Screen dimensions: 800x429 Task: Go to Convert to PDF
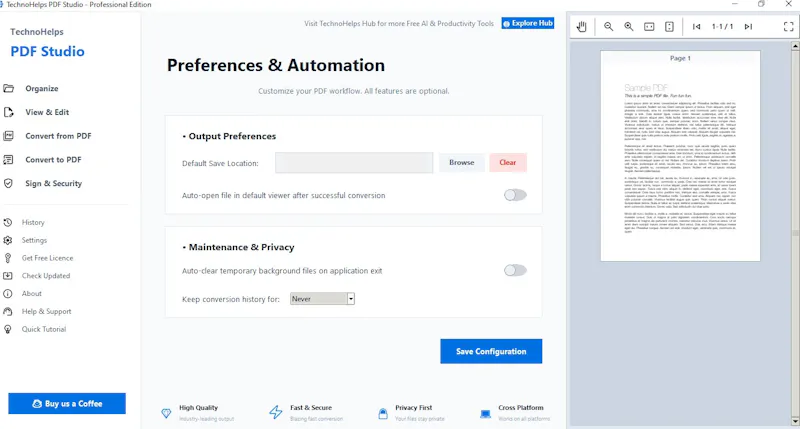pos(53,160)
